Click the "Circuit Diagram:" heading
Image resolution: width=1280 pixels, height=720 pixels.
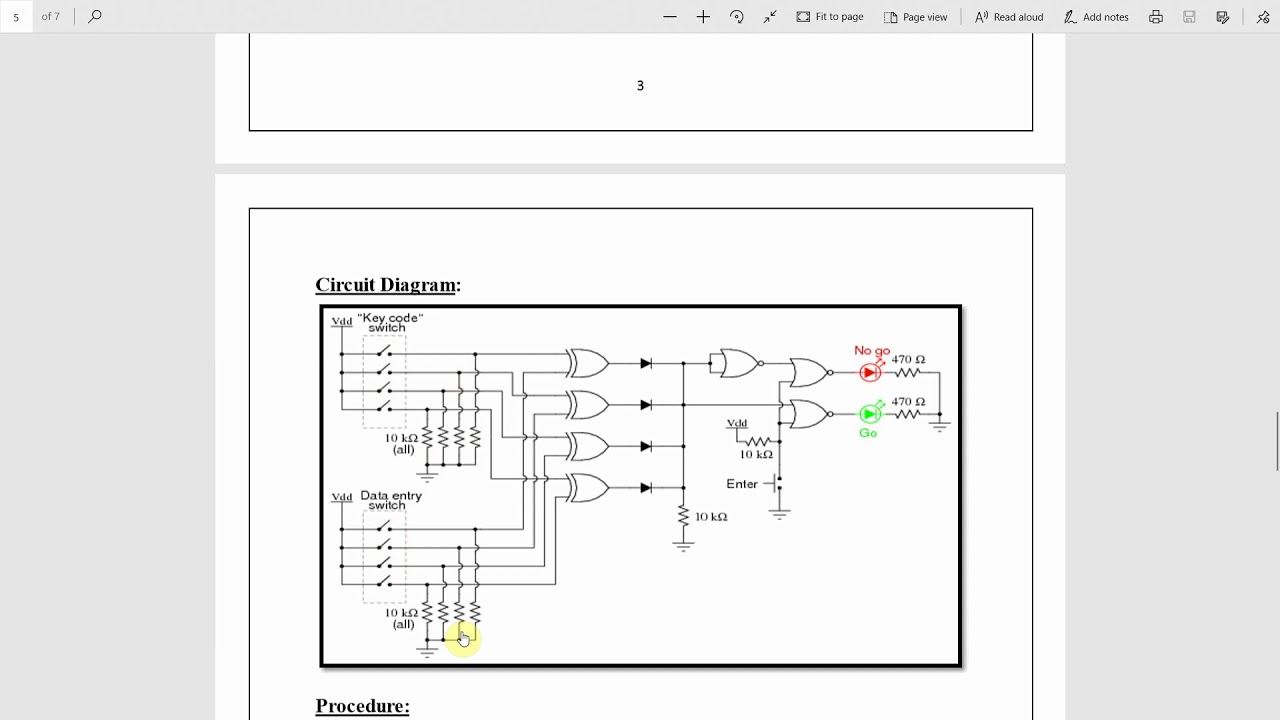pos(388,285)
